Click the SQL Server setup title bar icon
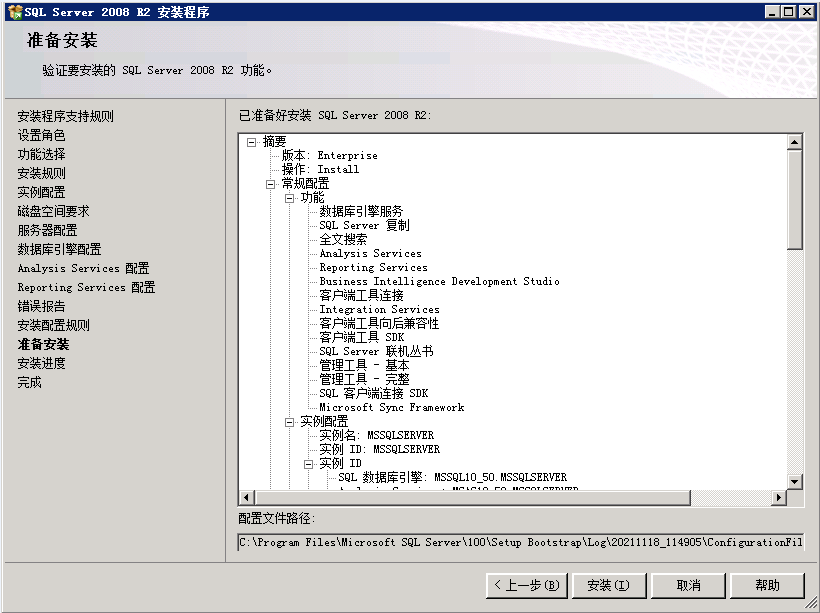Image resolution: width=820 pixels, height=613 pixels. tap(14, 11)
